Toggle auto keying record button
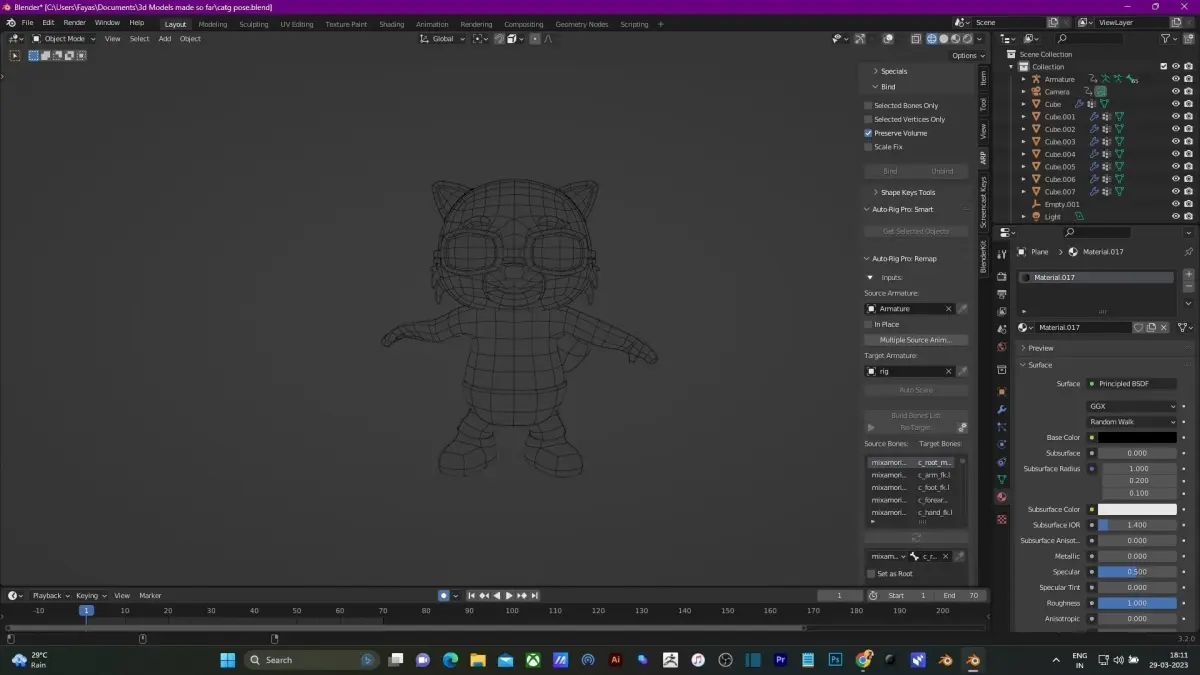Image resolution: width=1200 pixels, height=675 pixels. tap(443, 595)
